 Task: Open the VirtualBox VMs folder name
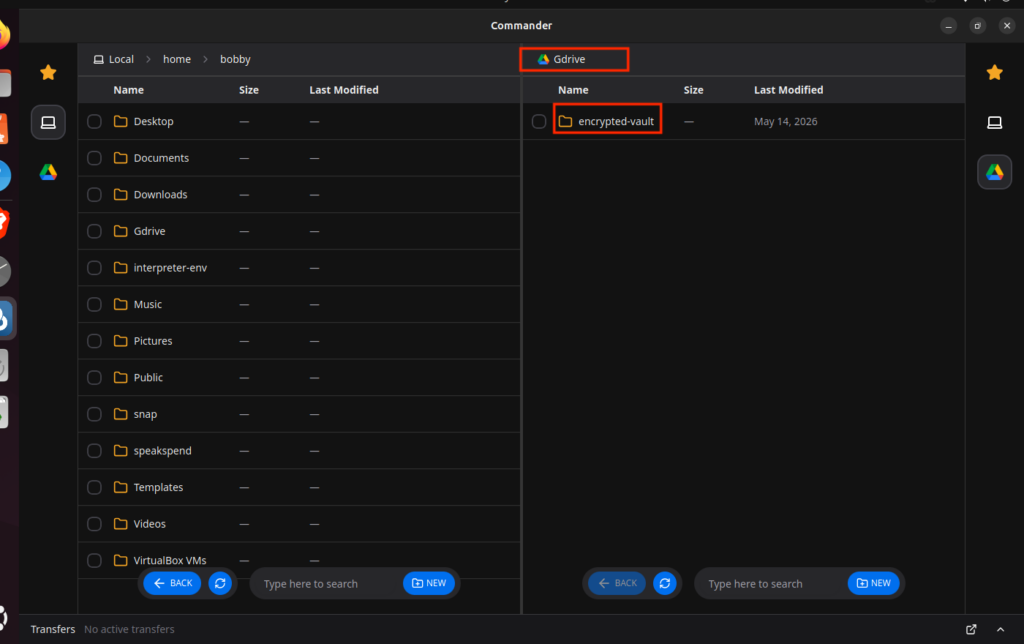[170, 560]
